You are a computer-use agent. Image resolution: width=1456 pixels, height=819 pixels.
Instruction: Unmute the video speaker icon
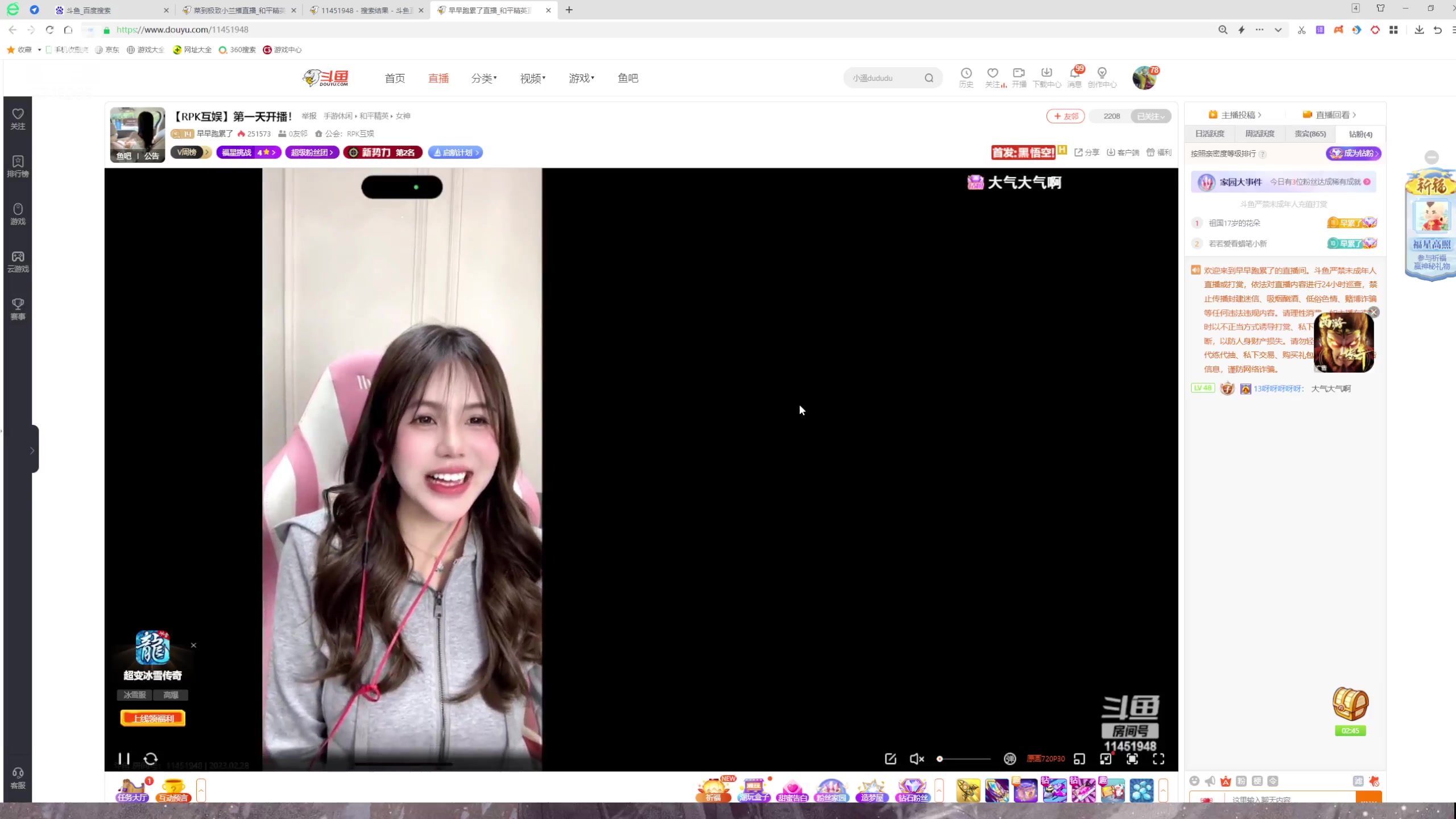tap(916, 759)
